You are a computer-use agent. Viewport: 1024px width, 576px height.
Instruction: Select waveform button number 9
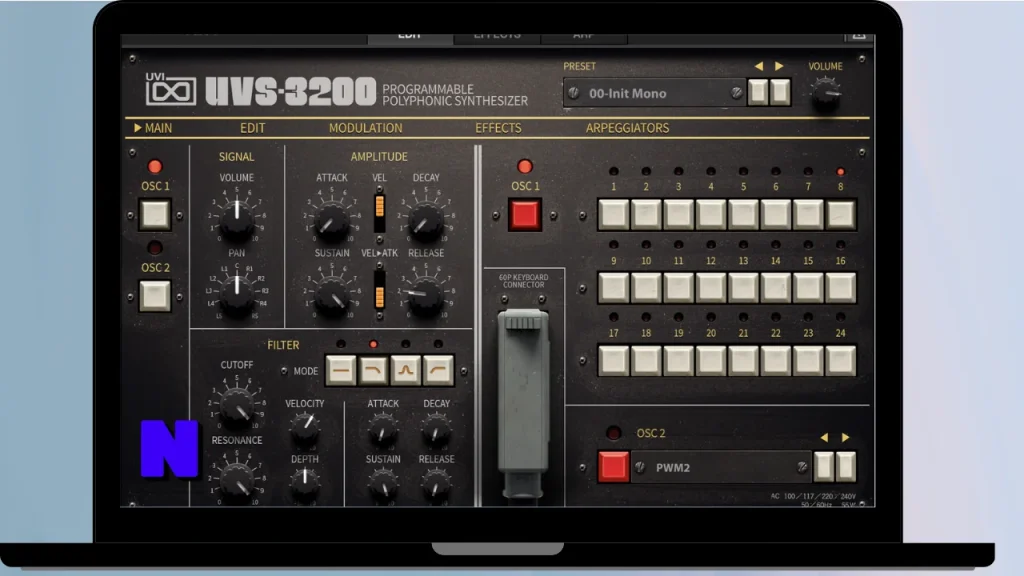pyautogui.click(x=614, y=287)
